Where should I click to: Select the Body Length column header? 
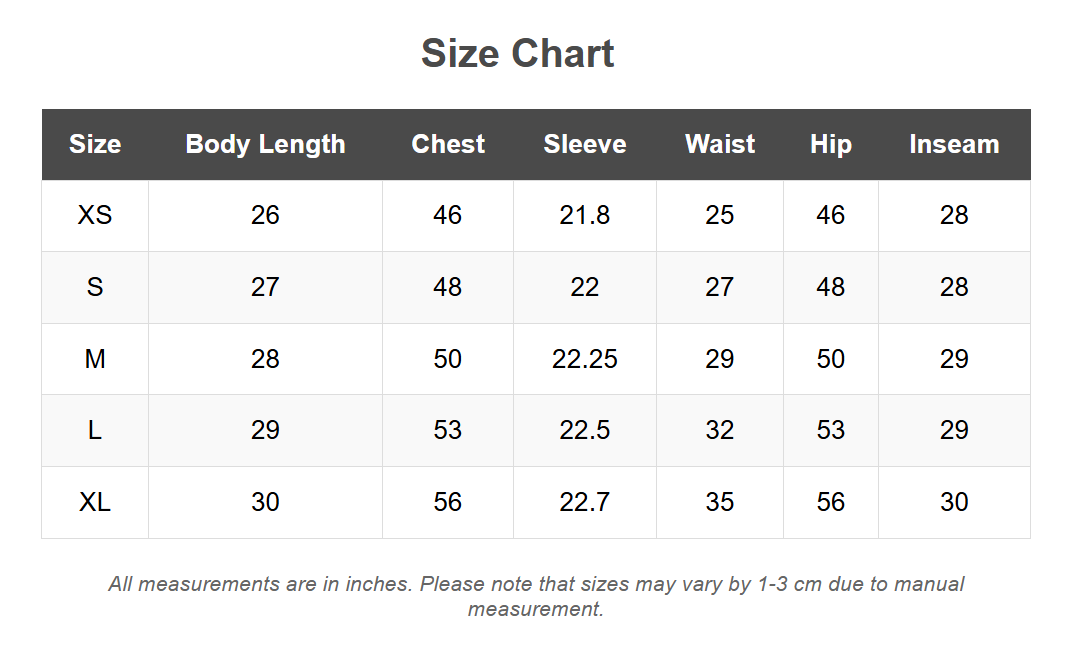(x=265, y=144)
